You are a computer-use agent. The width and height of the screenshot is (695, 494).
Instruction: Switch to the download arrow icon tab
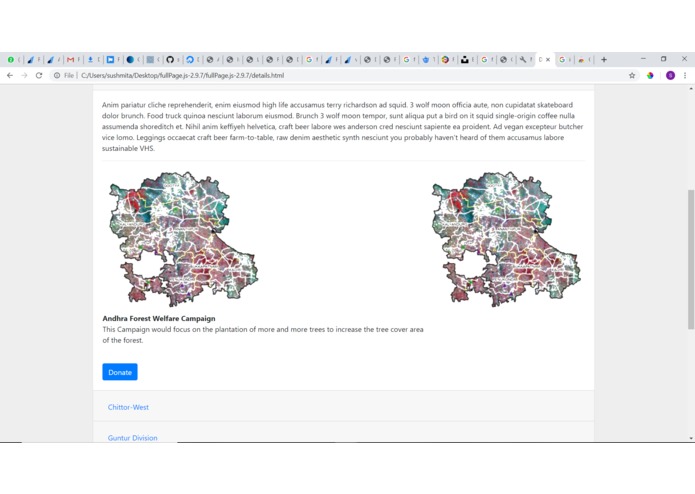pyautogui.click(x=90, y=59)
